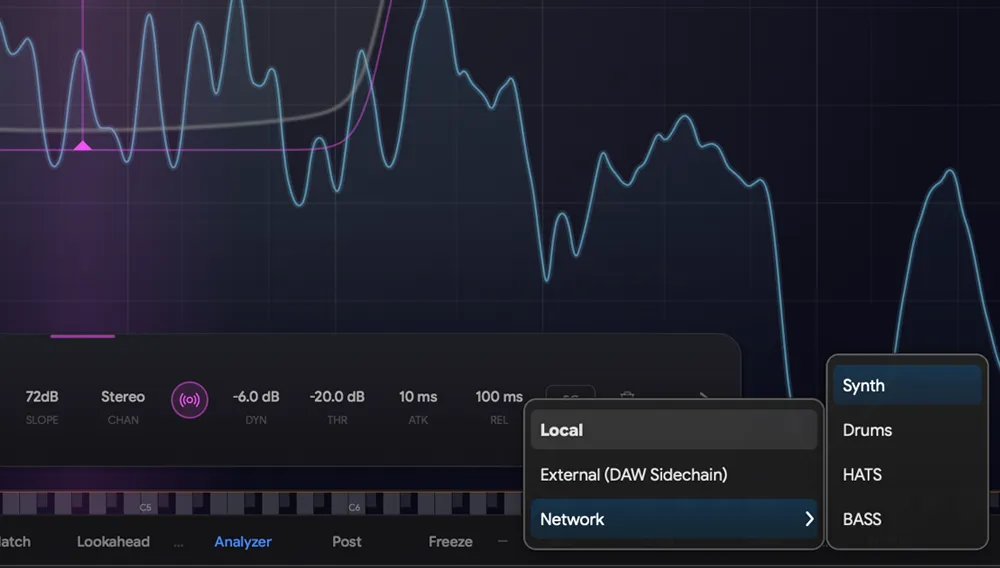Select External (DAW Sidechain) option
This screenshot has height=568, width=1000.
pyautogui.click(x=673, y=475)
